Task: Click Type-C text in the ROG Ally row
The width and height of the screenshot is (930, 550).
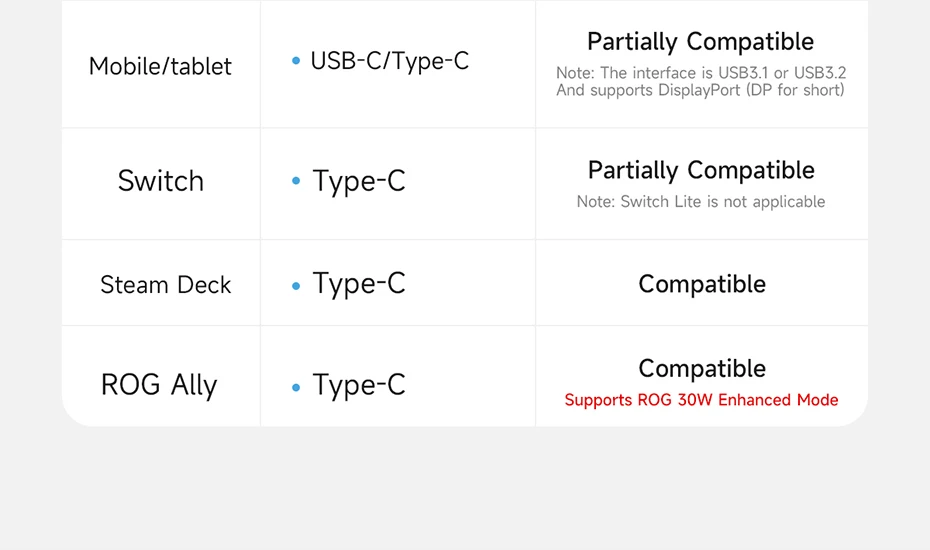Action: click(x=359, y=385)
